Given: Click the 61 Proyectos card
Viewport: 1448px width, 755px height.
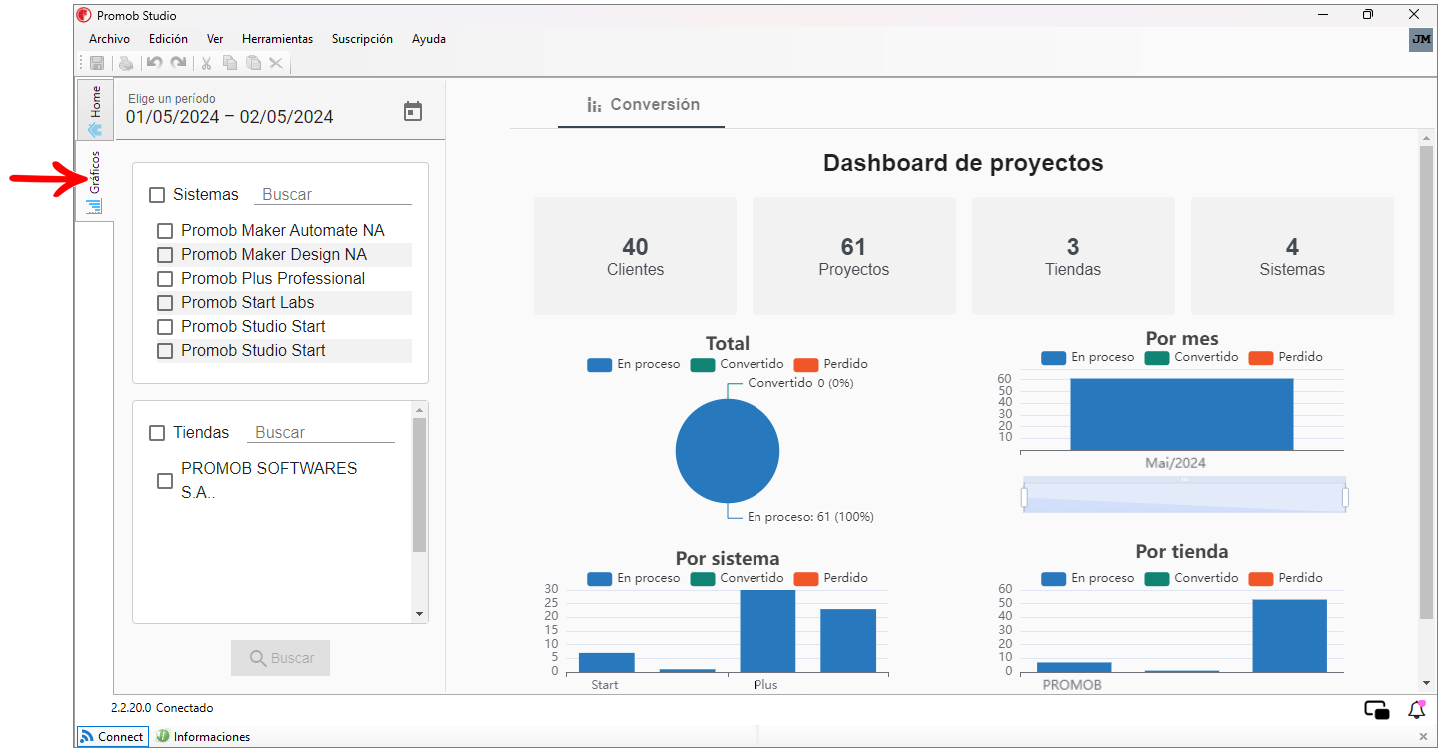Looking at the screenshot, I should click(854, 256).
